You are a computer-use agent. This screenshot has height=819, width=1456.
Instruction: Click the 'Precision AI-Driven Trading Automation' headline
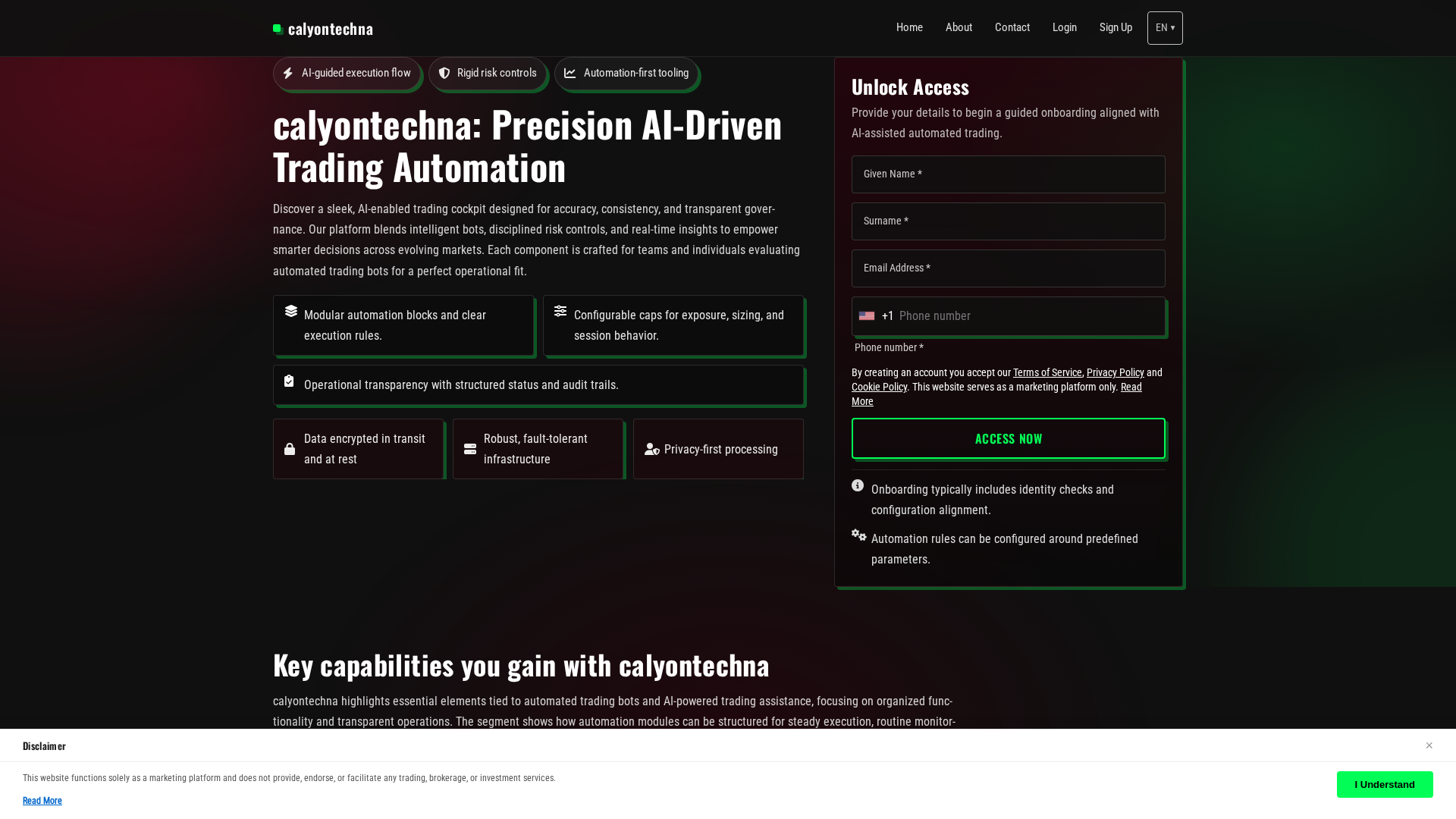(x=527, y=146)
